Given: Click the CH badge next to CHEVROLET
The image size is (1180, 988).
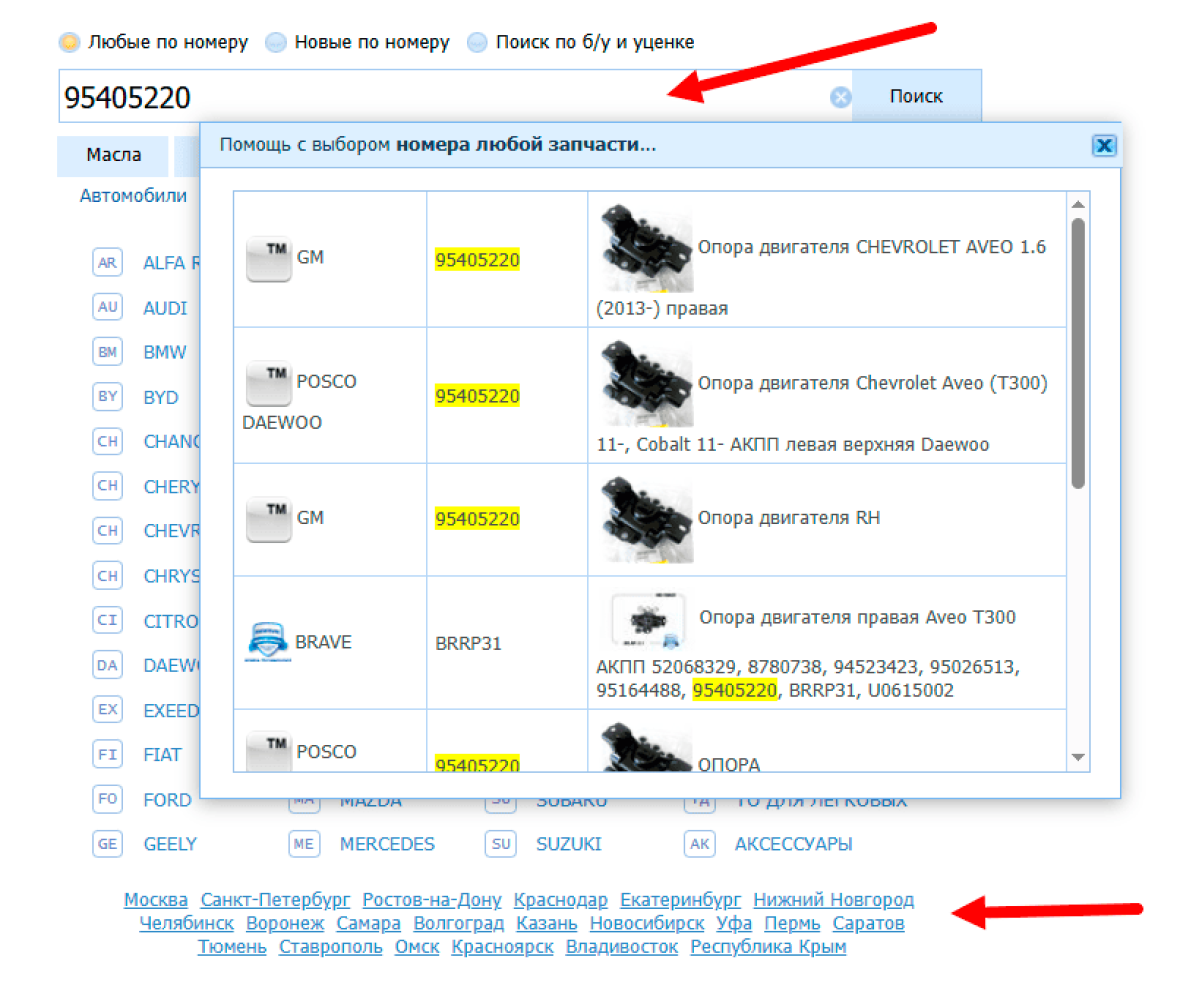Looking at the screenshot, I should [x=108, y=530].
